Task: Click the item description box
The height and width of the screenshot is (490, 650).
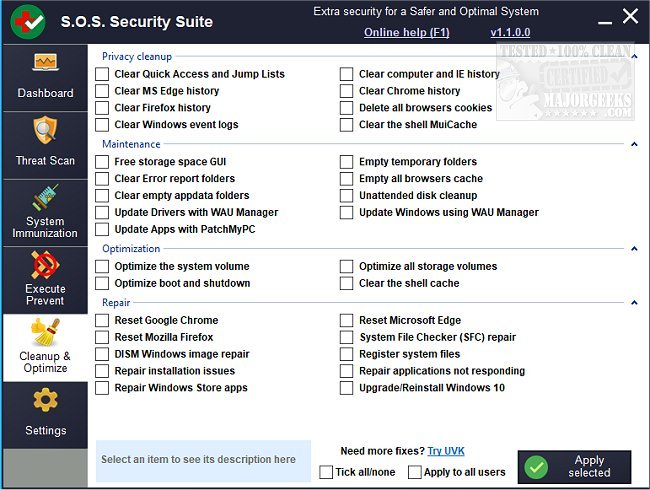Action: pyautogui.click(x=204, y=461)
